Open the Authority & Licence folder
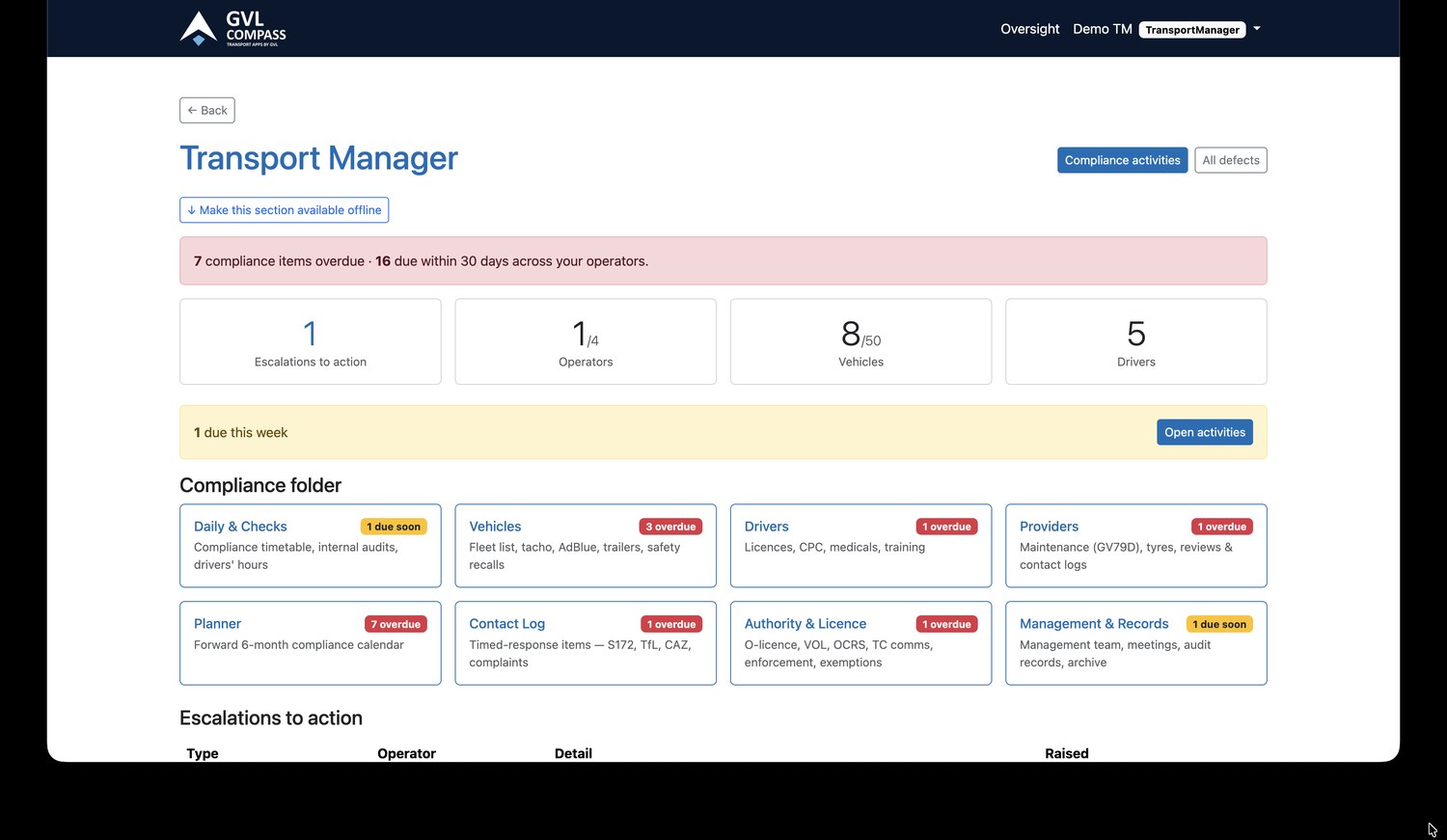 pyautogui.click(x=860, y=643)
